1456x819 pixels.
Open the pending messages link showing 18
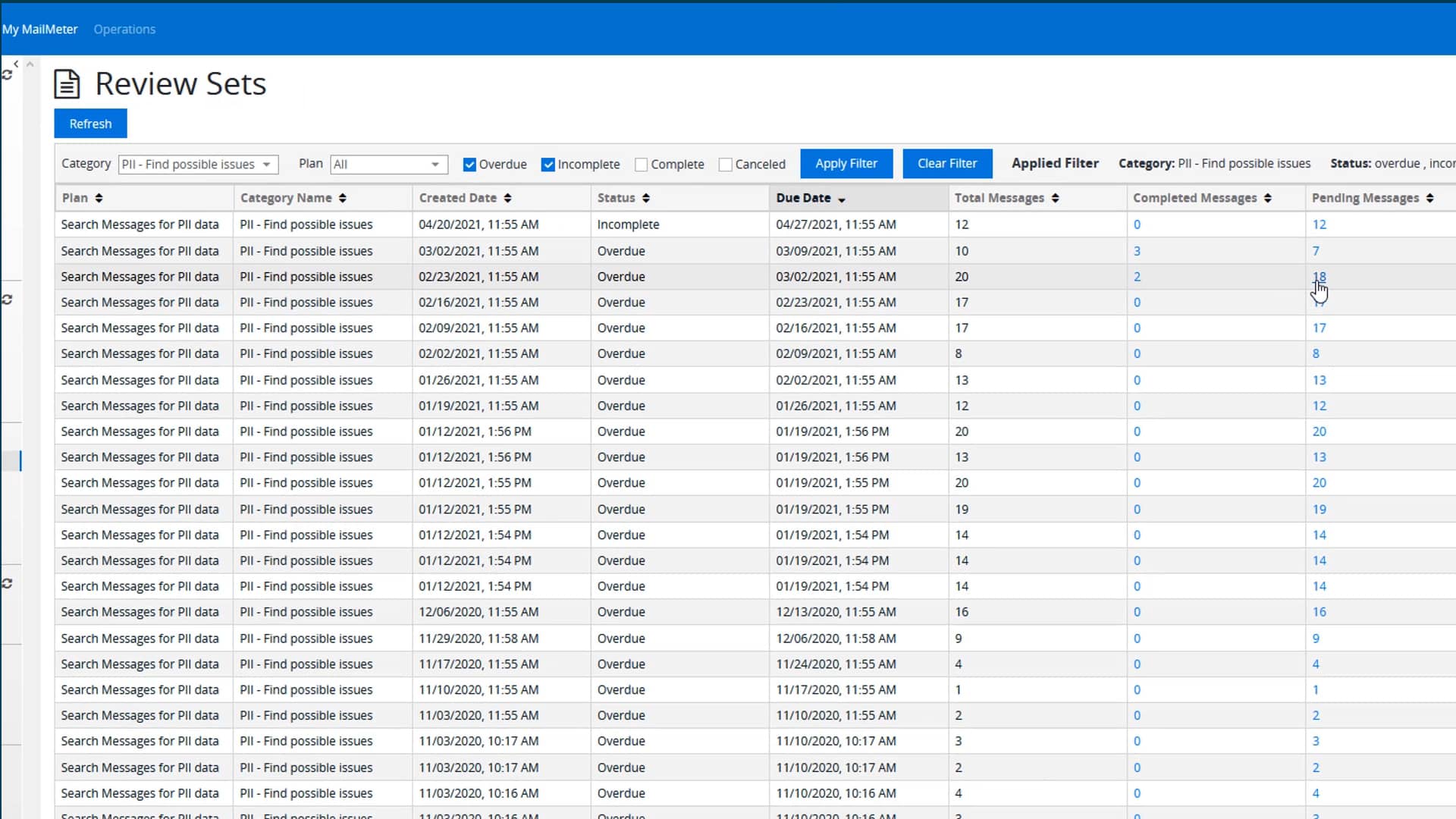coord(1320,276)
